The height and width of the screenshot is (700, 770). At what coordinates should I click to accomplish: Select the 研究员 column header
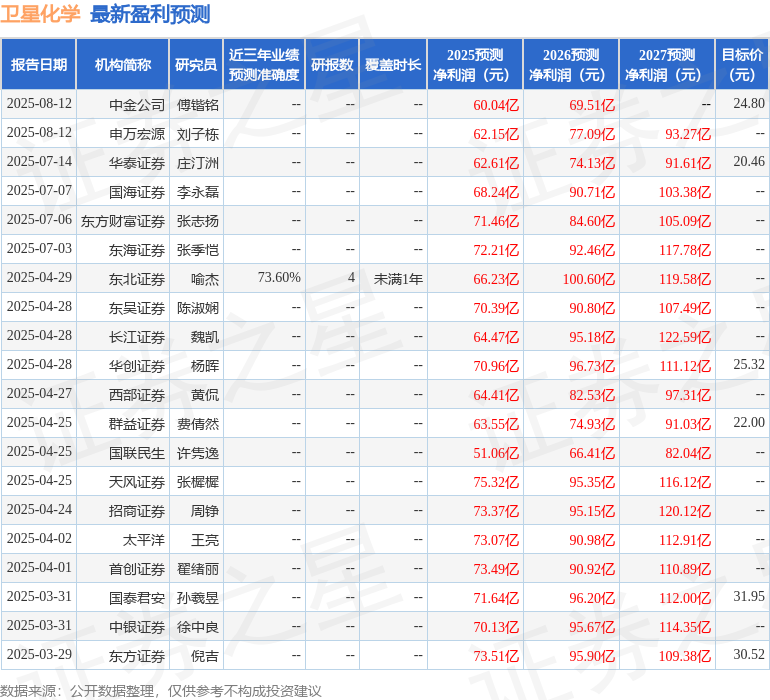[196, 64]
